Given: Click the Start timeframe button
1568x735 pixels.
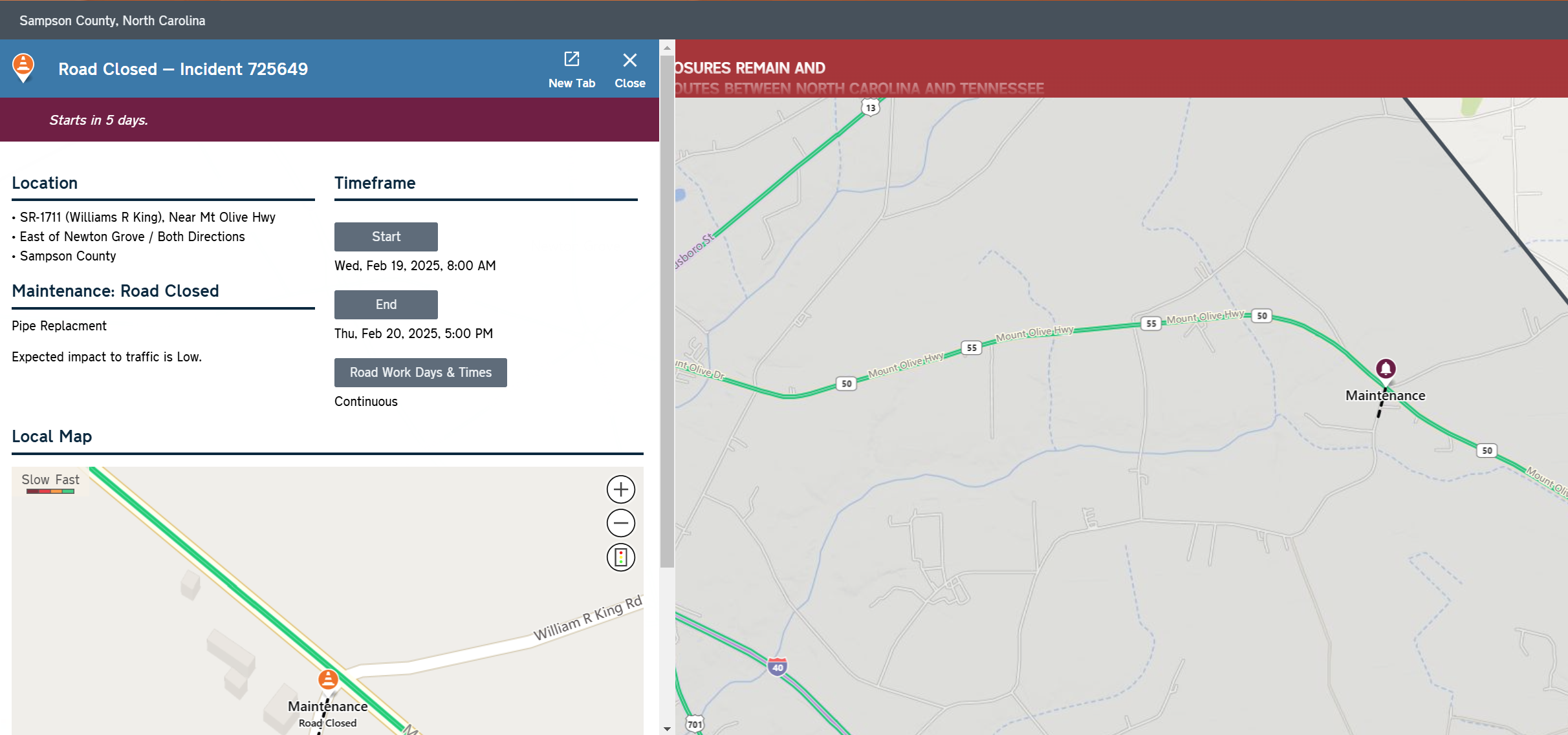Looking at the screenshot, I should pyautogui.click(x=386, y=237).
